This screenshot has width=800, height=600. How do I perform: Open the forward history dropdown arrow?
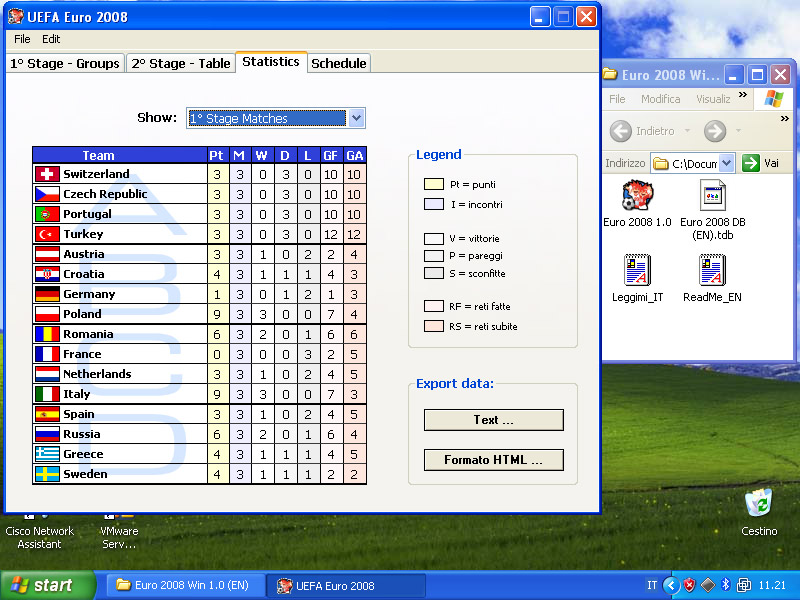pyautogui.click(x=738, y=131)
